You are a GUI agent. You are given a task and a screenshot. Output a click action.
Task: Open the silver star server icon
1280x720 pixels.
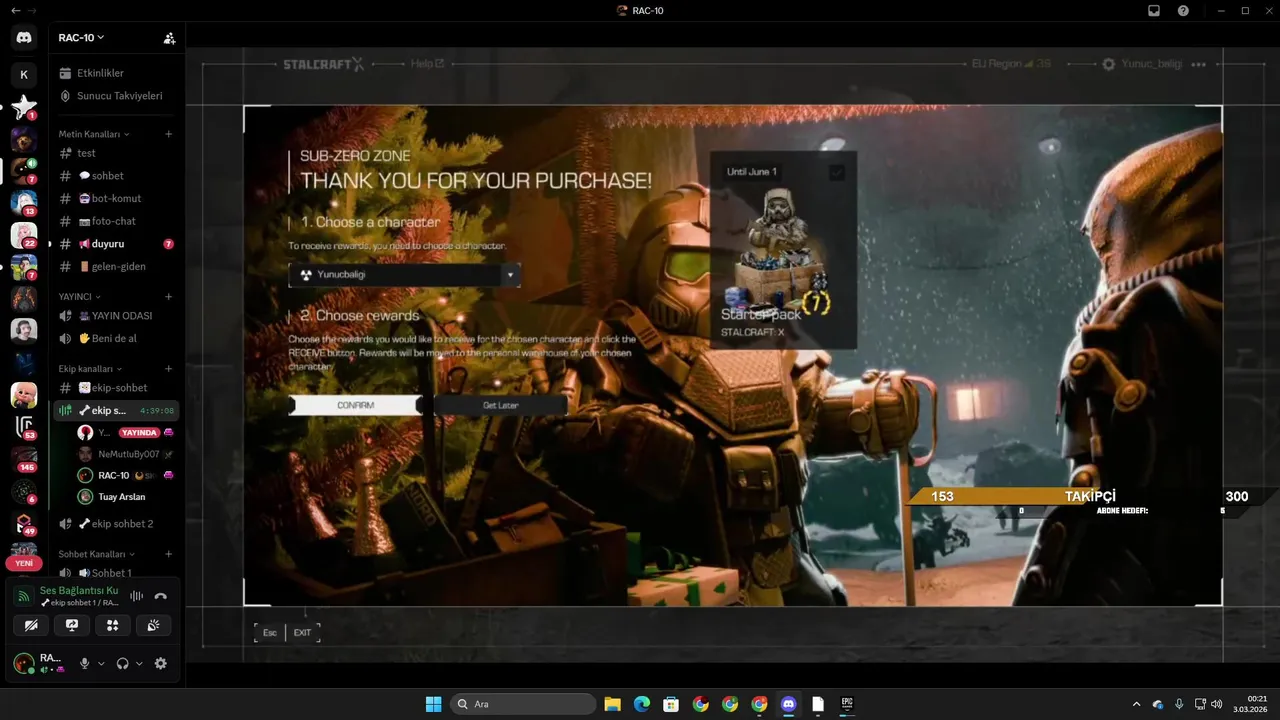coord(24,107)
